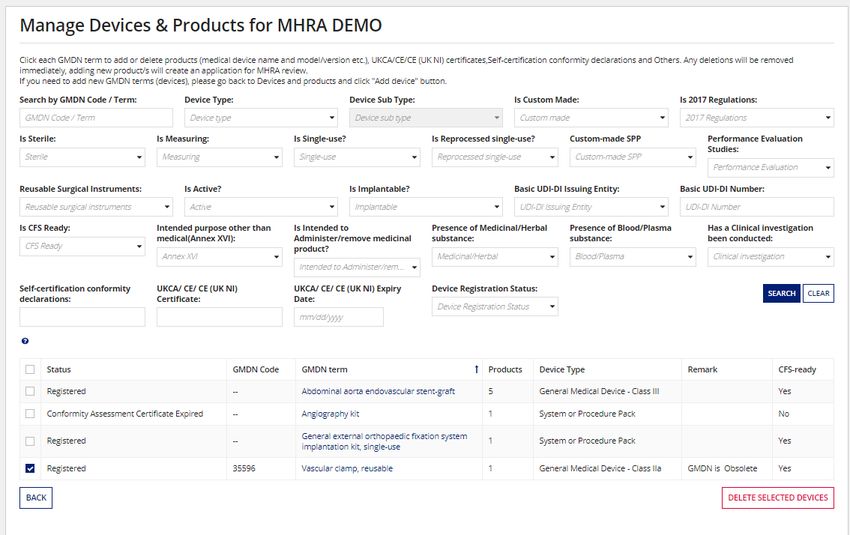
Task: Click the GMDN is Obsolete remark
Action: [722, 468]
